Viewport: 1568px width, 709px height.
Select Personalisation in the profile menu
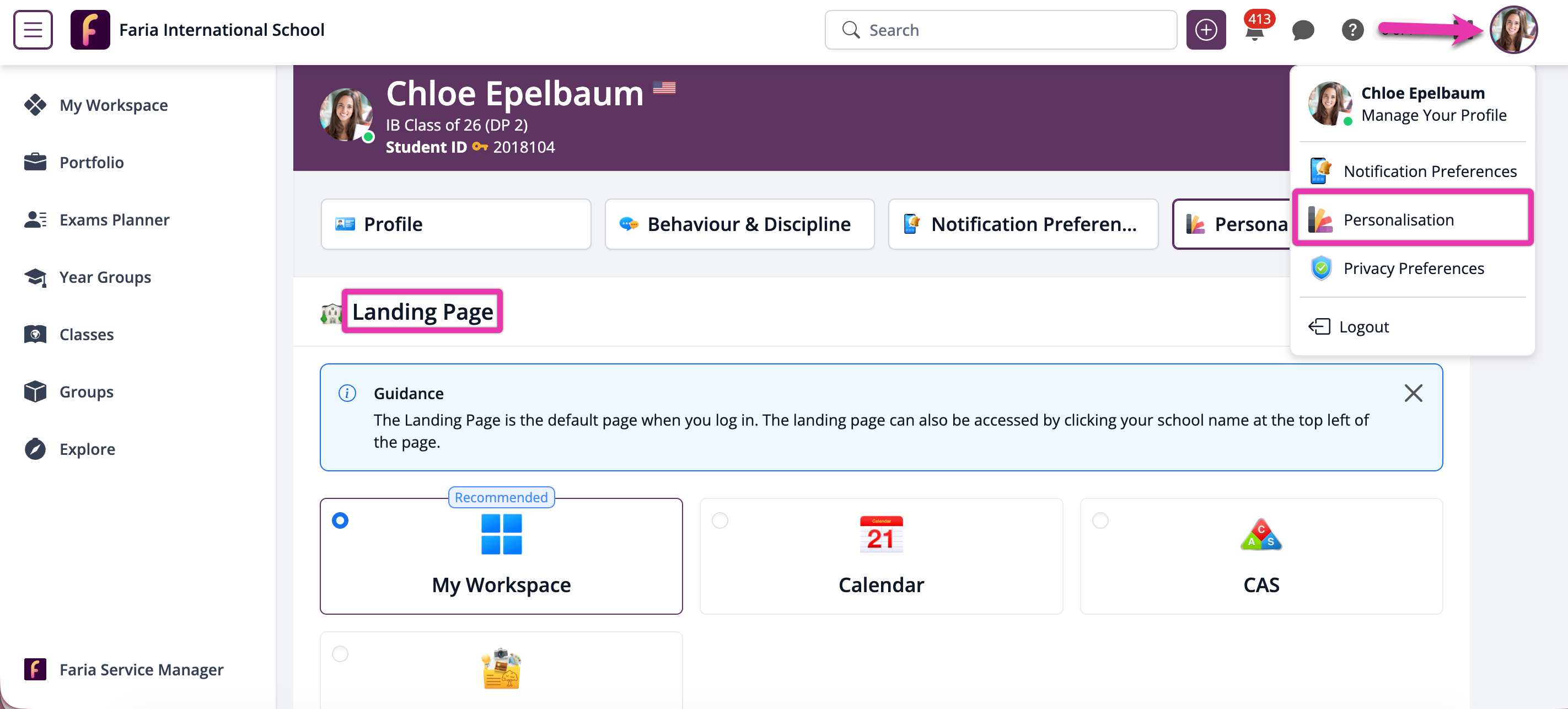[1398, 219]
